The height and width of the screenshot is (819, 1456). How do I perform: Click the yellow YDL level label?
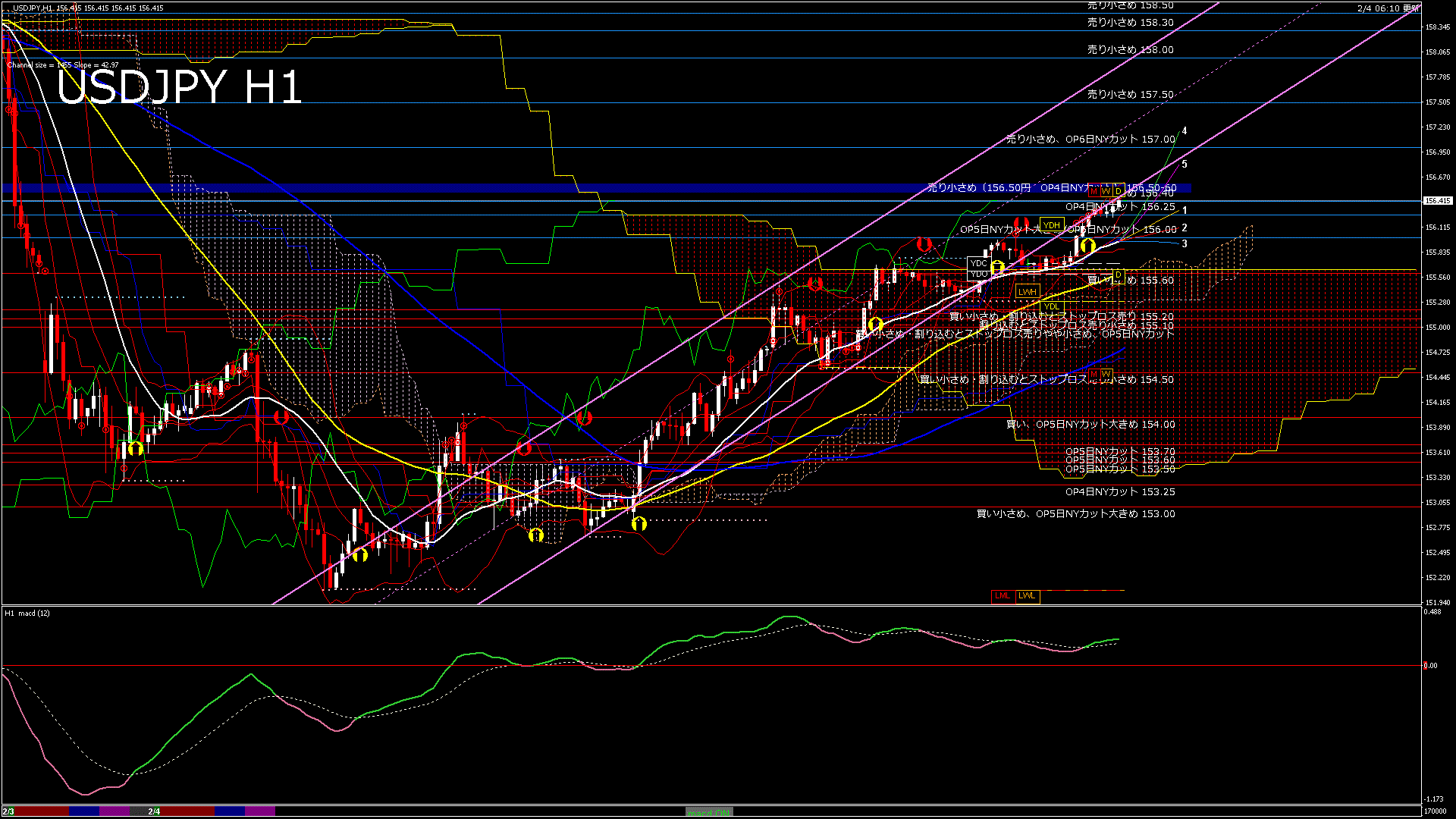[x=1050, y=306]
